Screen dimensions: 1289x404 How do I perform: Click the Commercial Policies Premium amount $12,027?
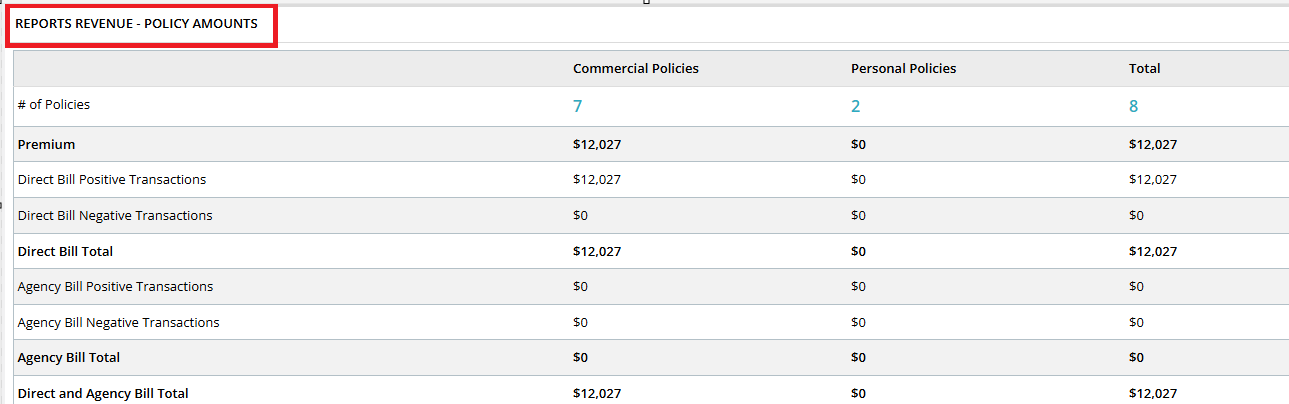(x=597, y=144)
